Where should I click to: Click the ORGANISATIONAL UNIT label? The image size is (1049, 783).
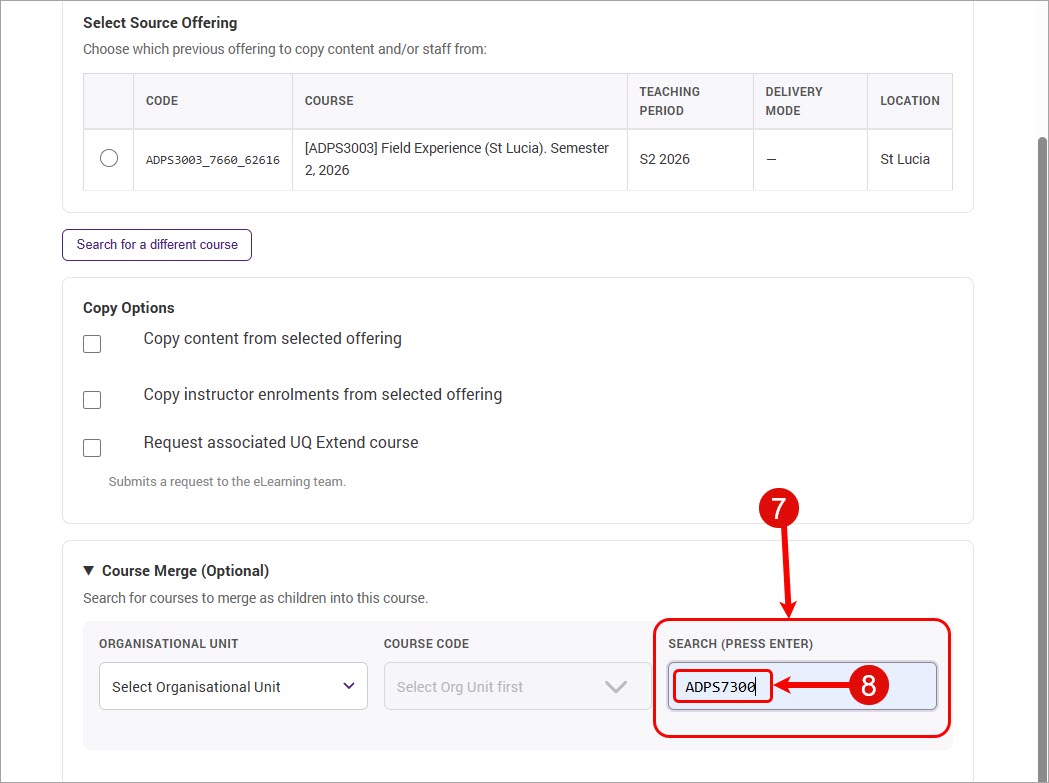tap(169, 644)
